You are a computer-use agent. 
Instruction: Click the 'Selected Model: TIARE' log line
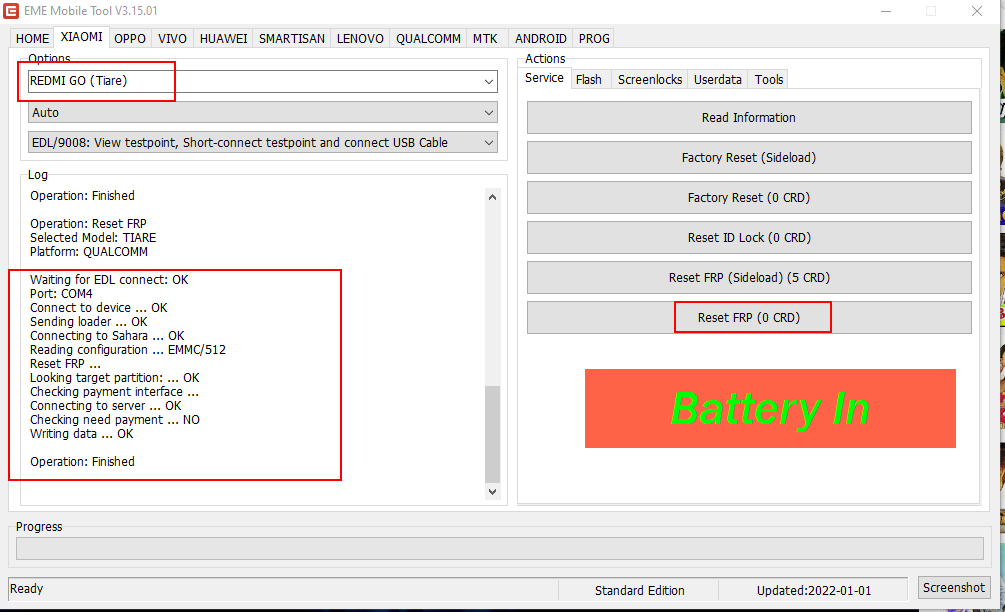pos(93,238)
